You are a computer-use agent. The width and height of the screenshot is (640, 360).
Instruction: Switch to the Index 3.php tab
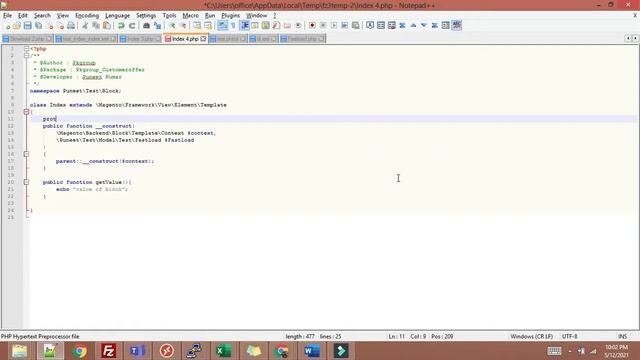140,39
